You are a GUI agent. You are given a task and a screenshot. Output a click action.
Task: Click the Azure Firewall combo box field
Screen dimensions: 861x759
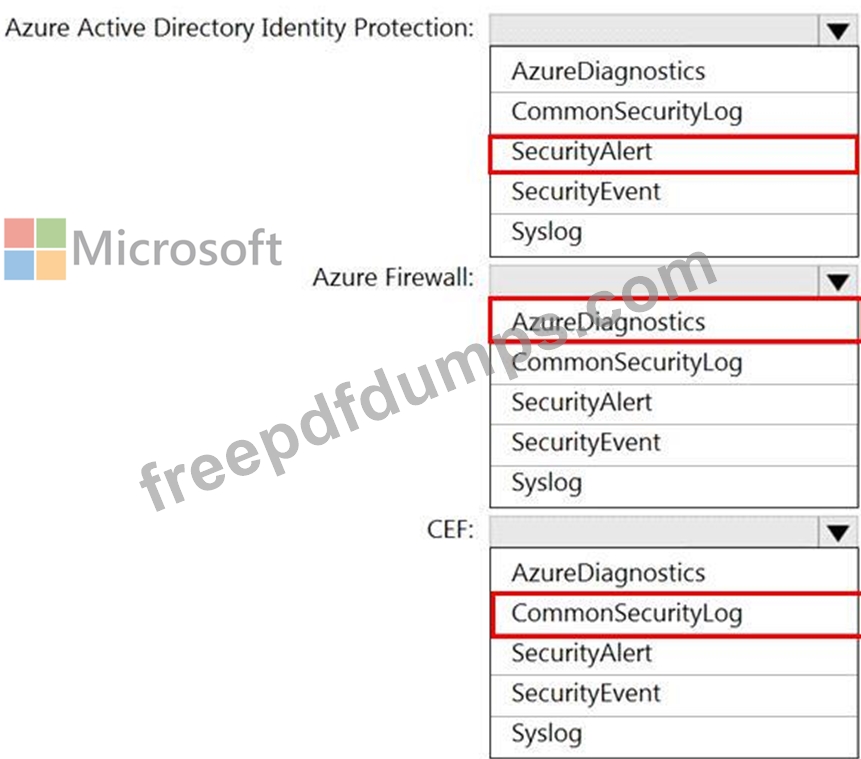[x=654, y=280]
